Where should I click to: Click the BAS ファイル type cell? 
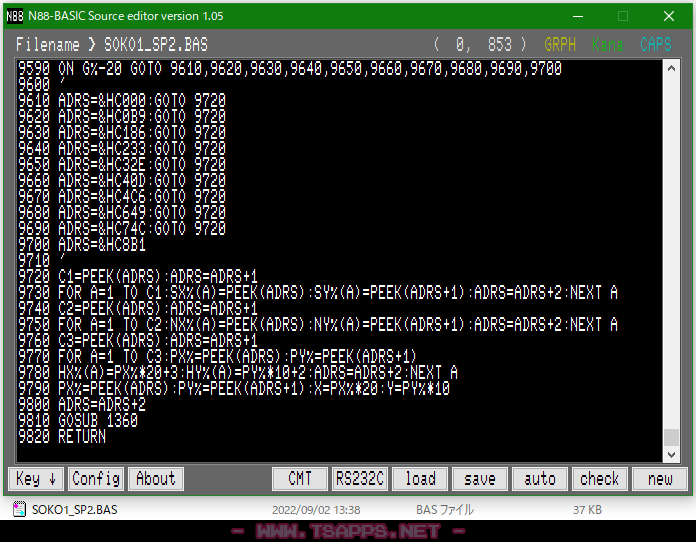[x=445, y=510]
